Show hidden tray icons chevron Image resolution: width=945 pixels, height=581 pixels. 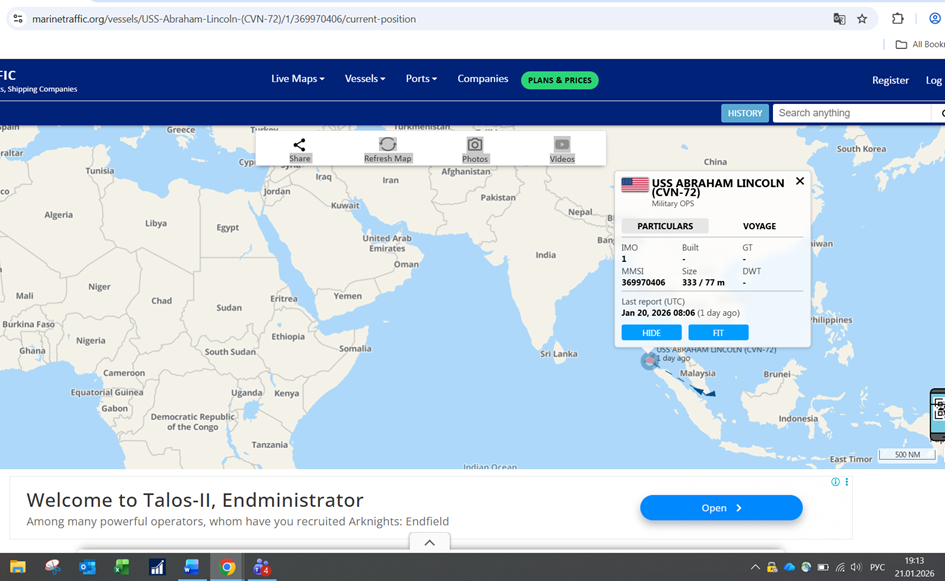tap(755, 567)
